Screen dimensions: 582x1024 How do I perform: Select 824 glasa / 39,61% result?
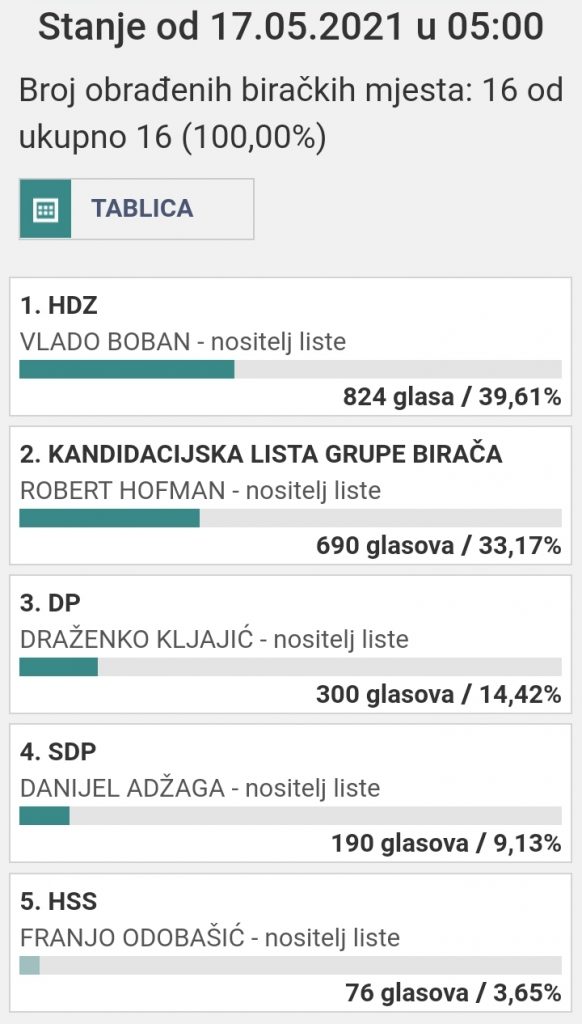click(x=452, y=397)
